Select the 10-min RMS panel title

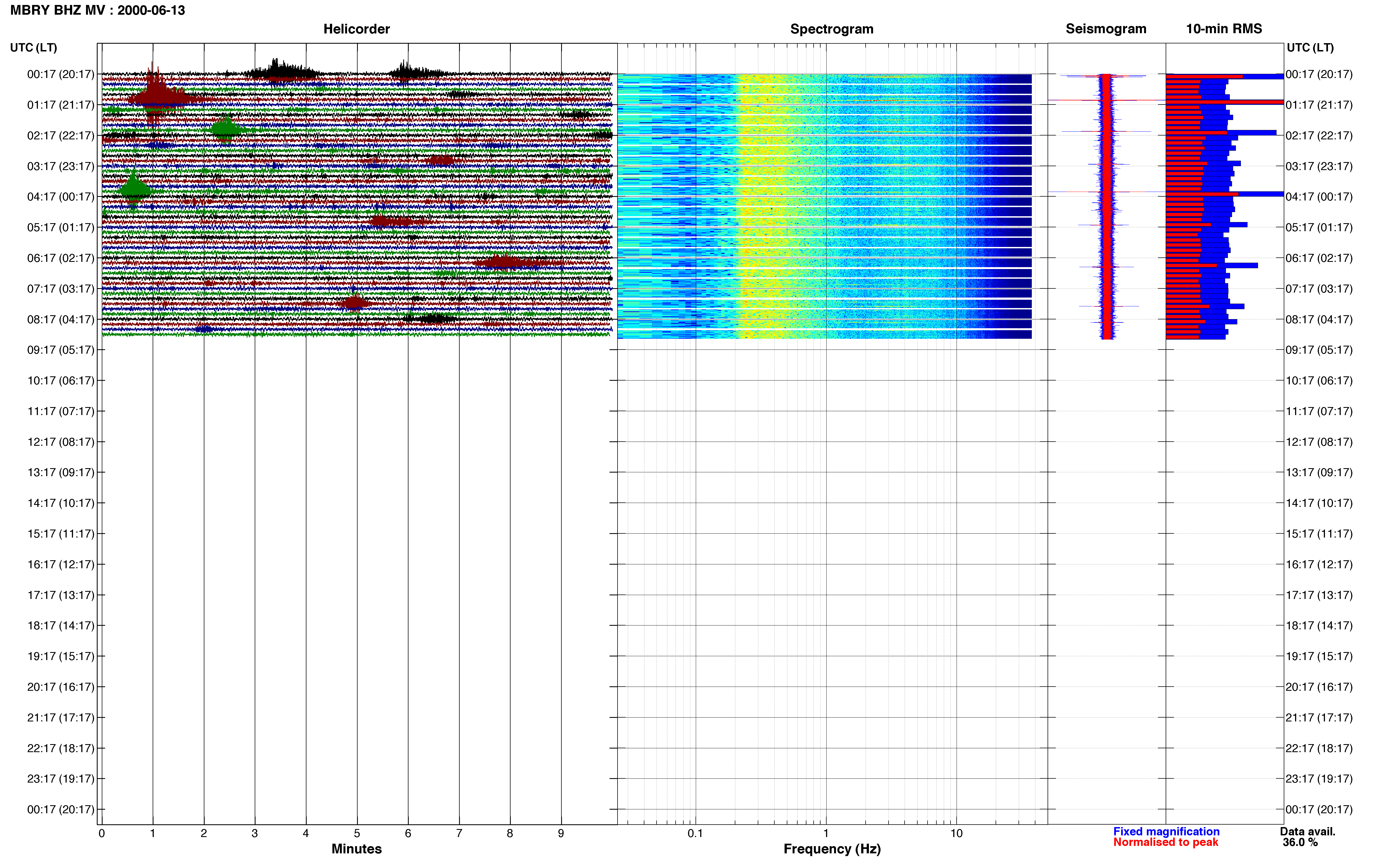[x=1224, y=29]
